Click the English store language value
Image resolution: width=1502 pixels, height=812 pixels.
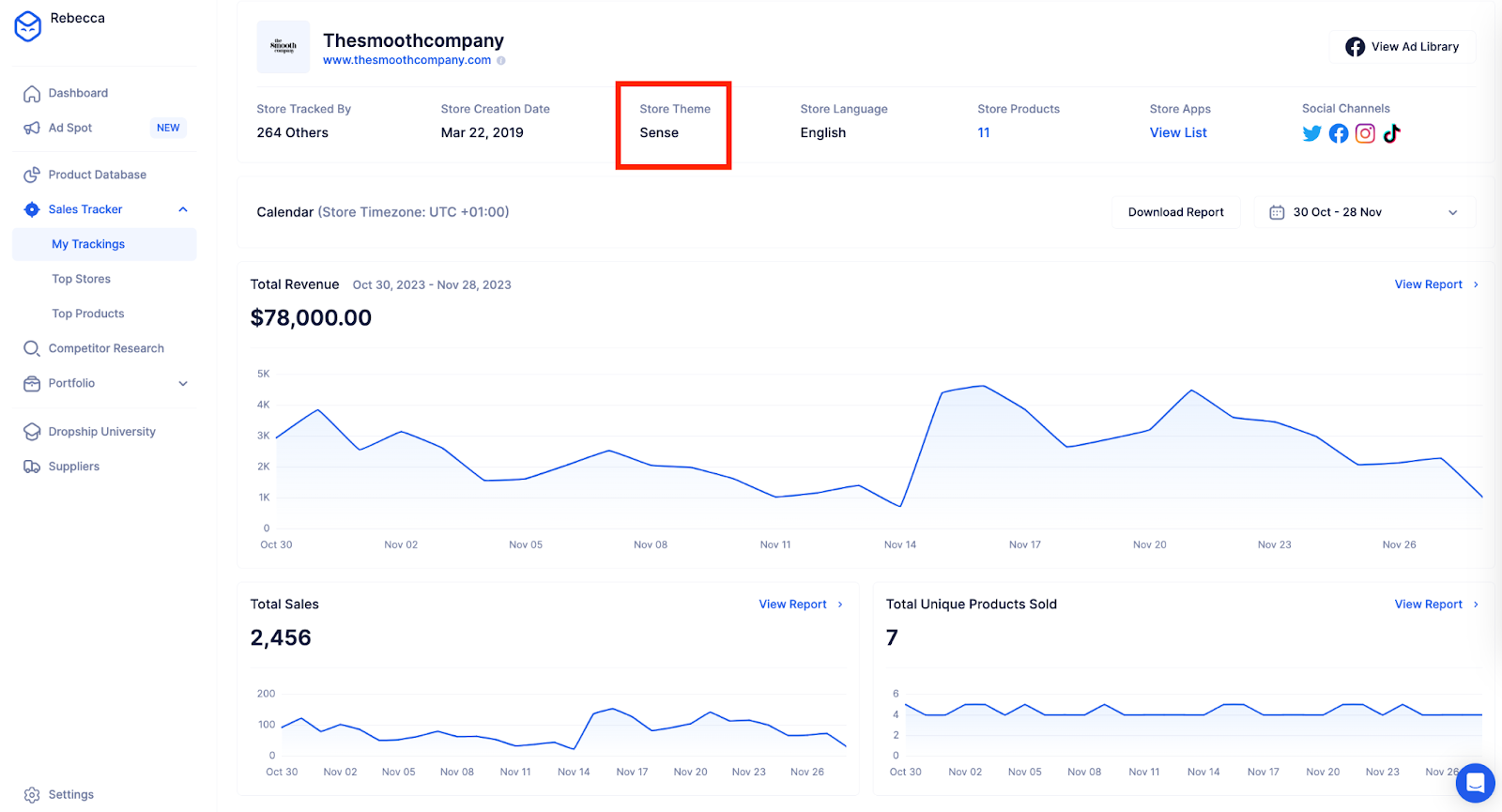tap(823, 132)
